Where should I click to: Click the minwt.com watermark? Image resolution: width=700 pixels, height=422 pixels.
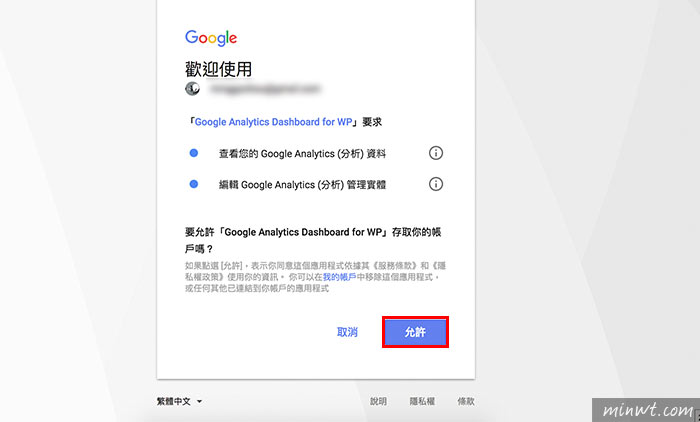pyautogui.click(x=646, y=410)
